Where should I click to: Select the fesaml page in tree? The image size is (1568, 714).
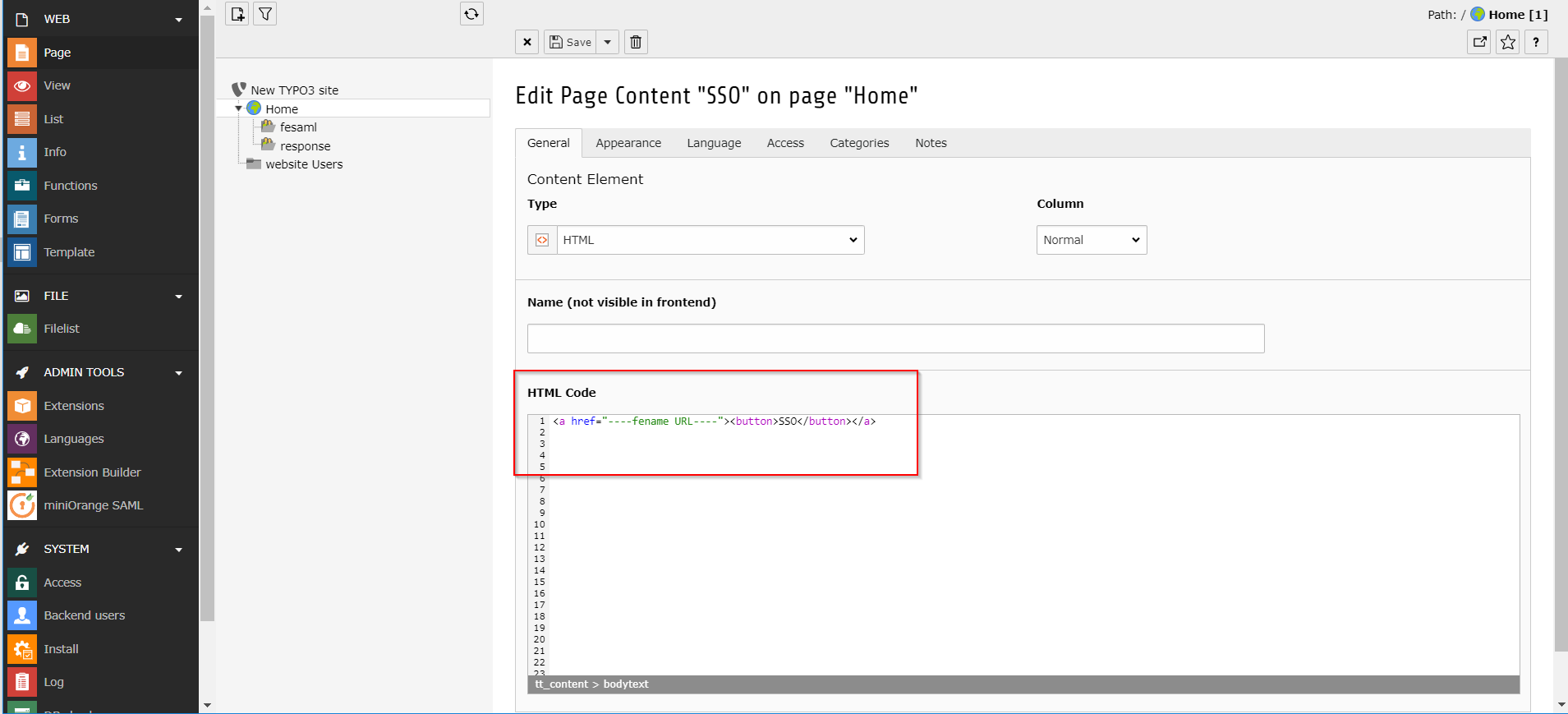pos(298,127)
